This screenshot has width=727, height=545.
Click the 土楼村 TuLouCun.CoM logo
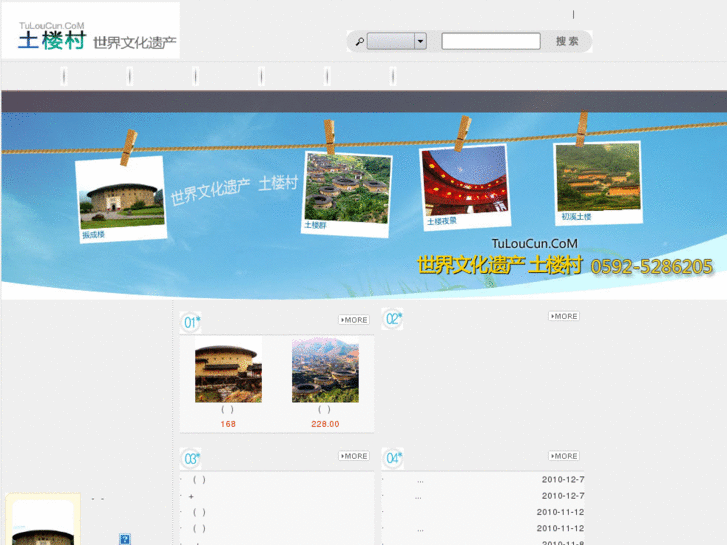tap(90, 31)
